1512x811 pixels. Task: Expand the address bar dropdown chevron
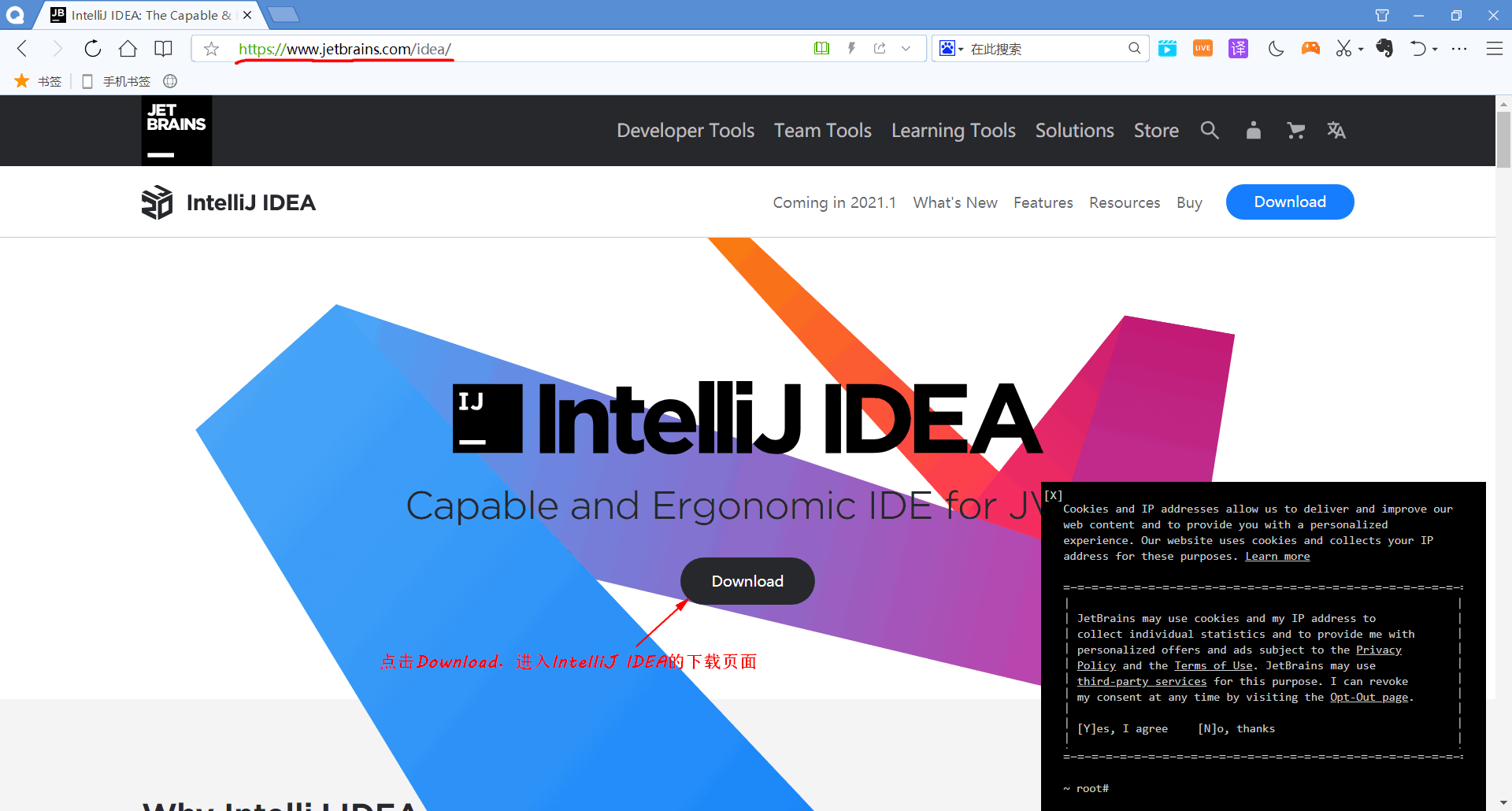[906, 49]
